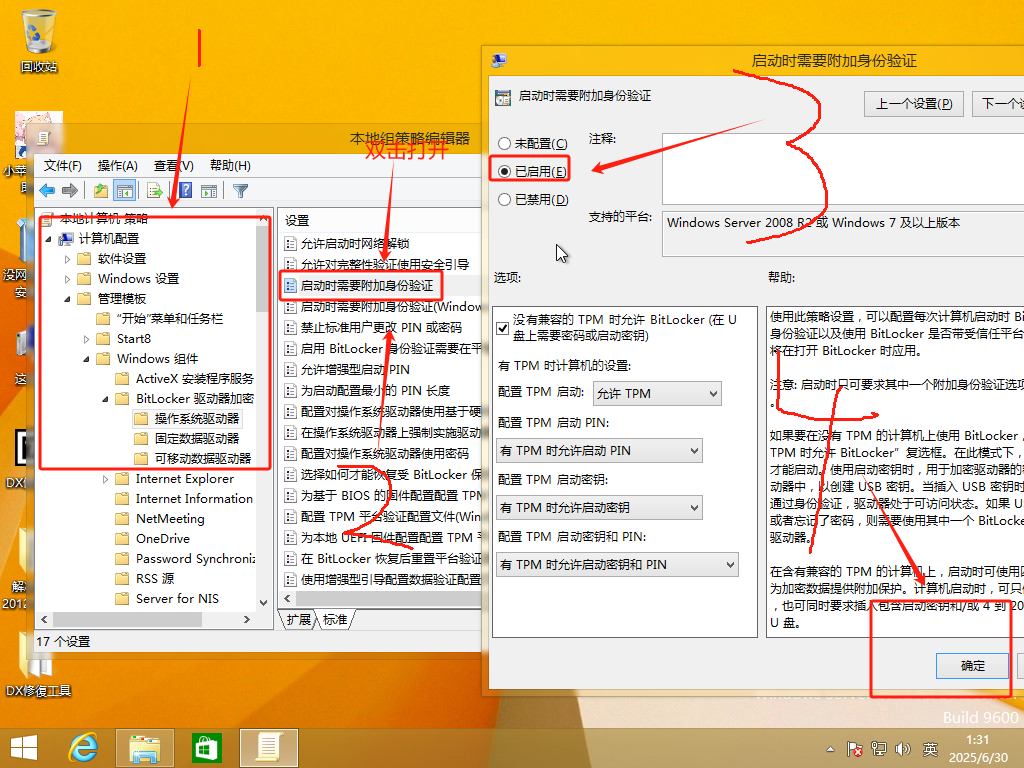Click the 确定 button
This screenshot has width=1024, height=768.
click(972, 665)
